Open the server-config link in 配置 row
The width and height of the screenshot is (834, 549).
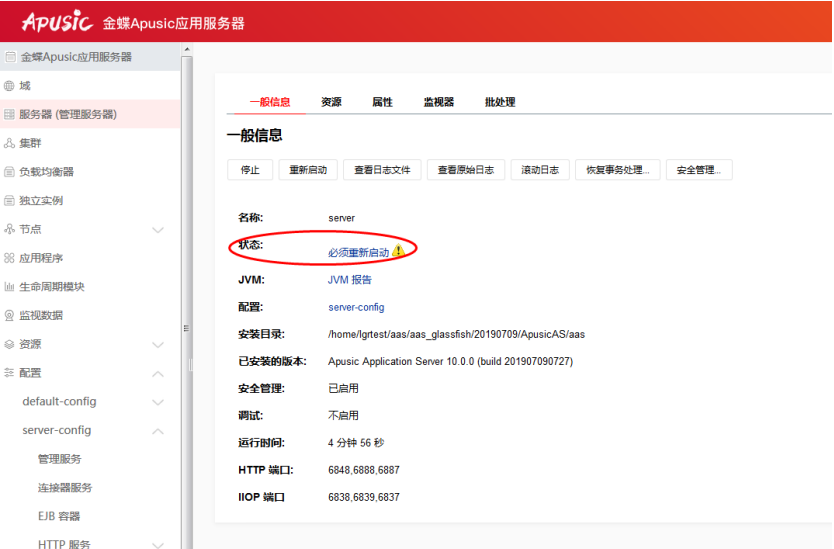coord(356,307)
